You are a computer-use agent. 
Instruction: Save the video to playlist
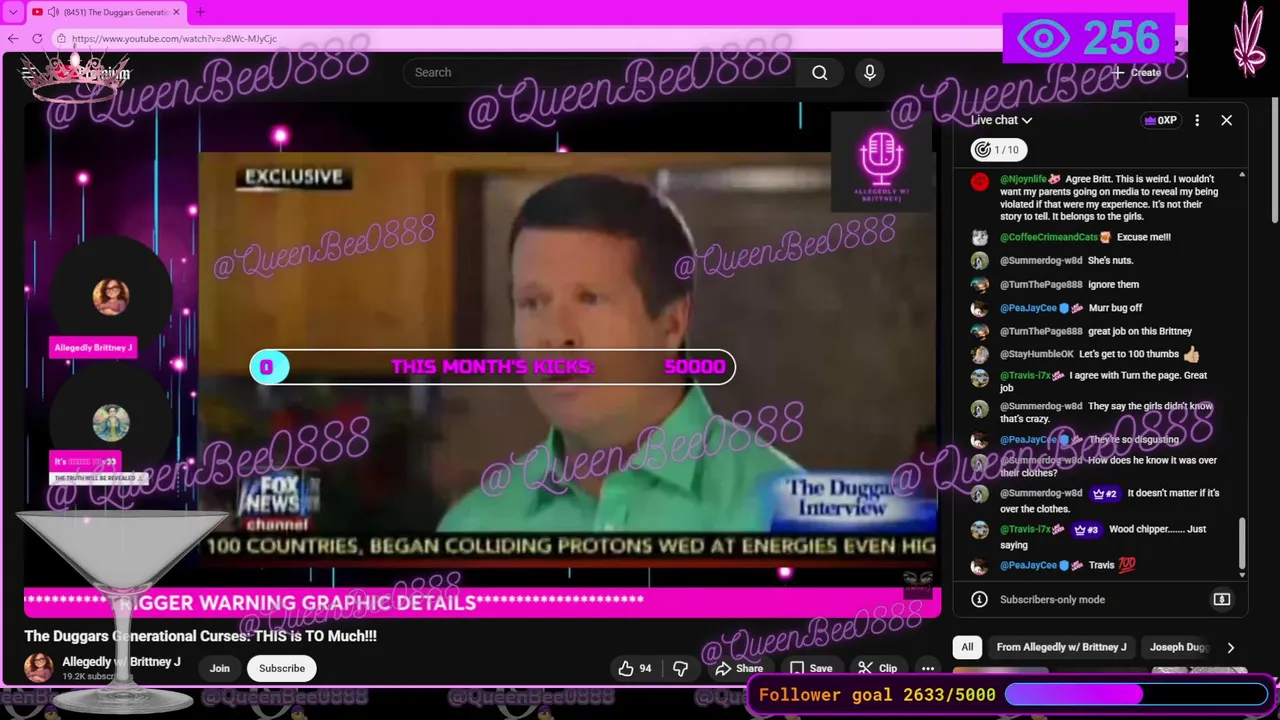click(x=811, y=668)
